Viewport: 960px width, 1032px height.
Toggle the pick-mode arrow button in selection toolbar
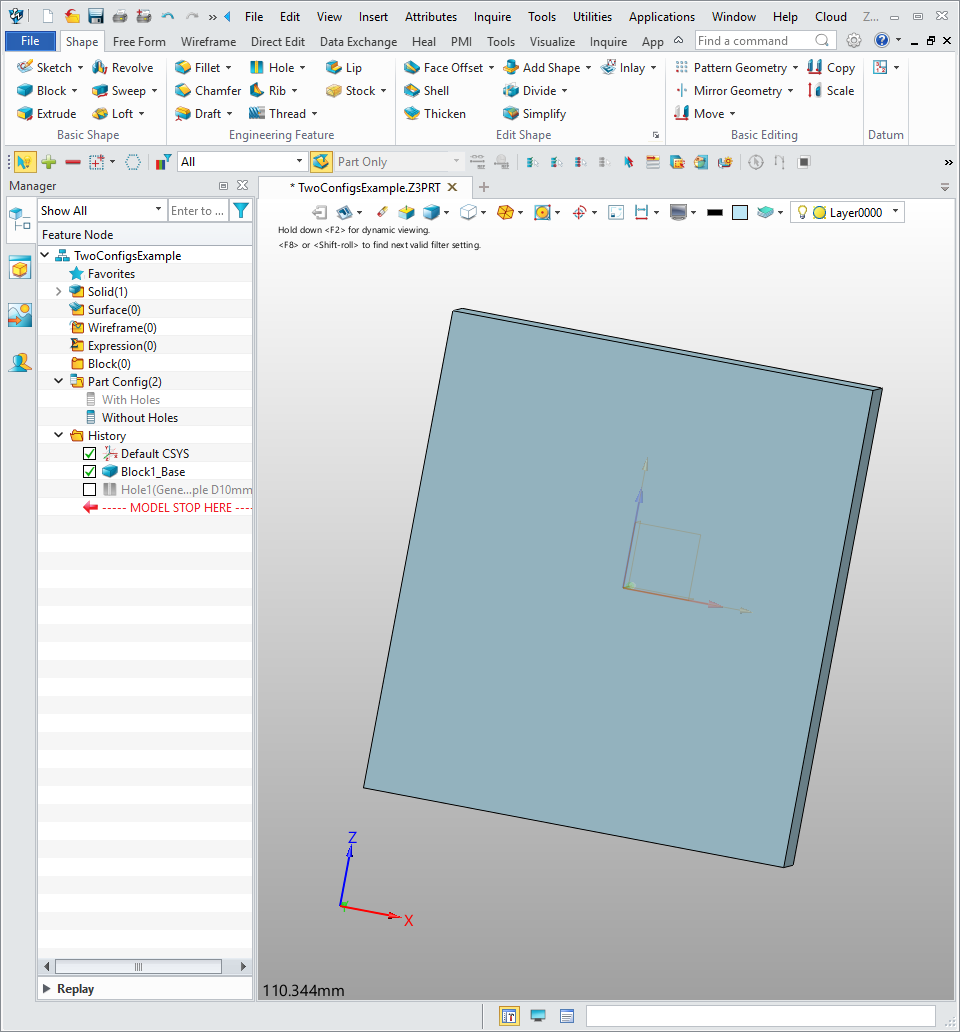pyautogui.click(x=24, y=162)
